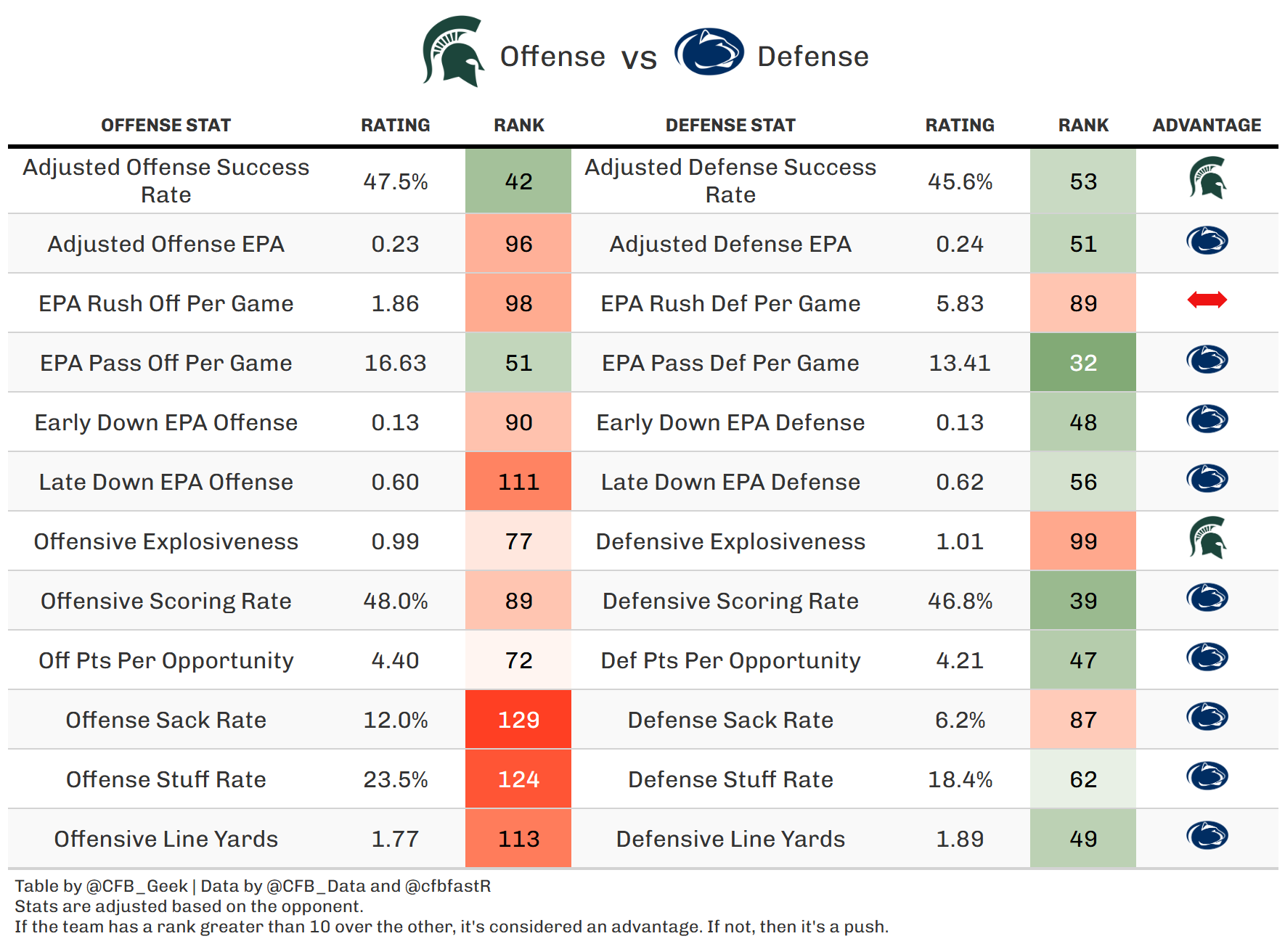Click the Offensive Explosiveness stat label
1285x952 pixels.
166,541
